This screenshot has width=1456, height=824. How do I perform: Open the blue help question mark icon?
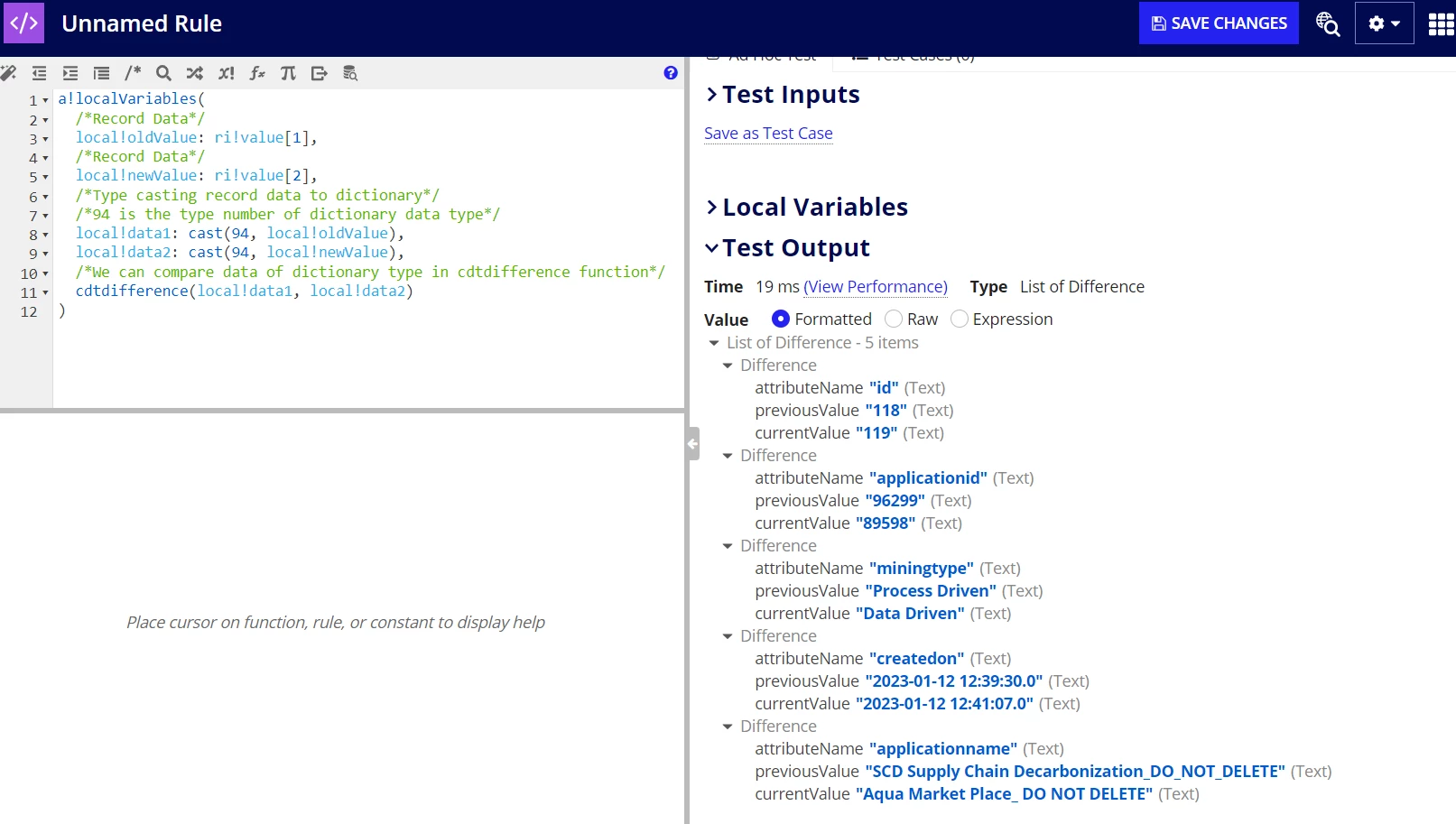click(x=671, y=73)
